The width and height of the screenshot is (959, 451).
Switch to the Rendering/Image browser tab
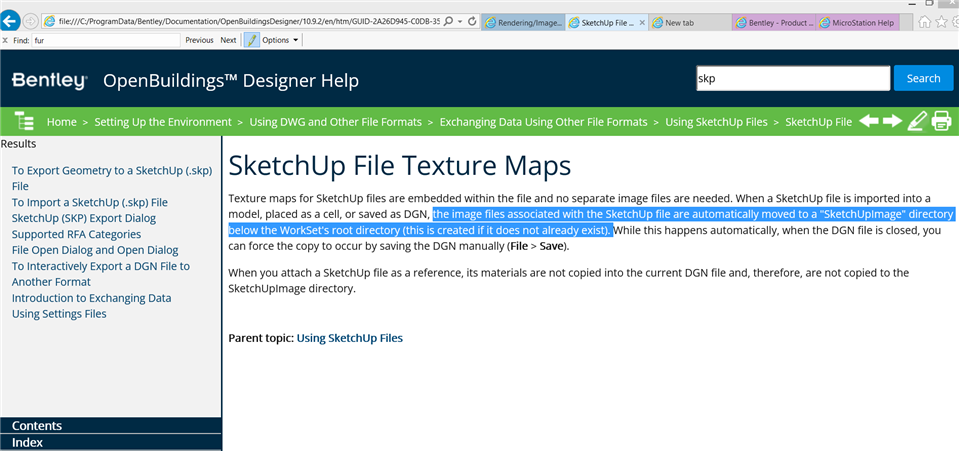coord(523,23)
